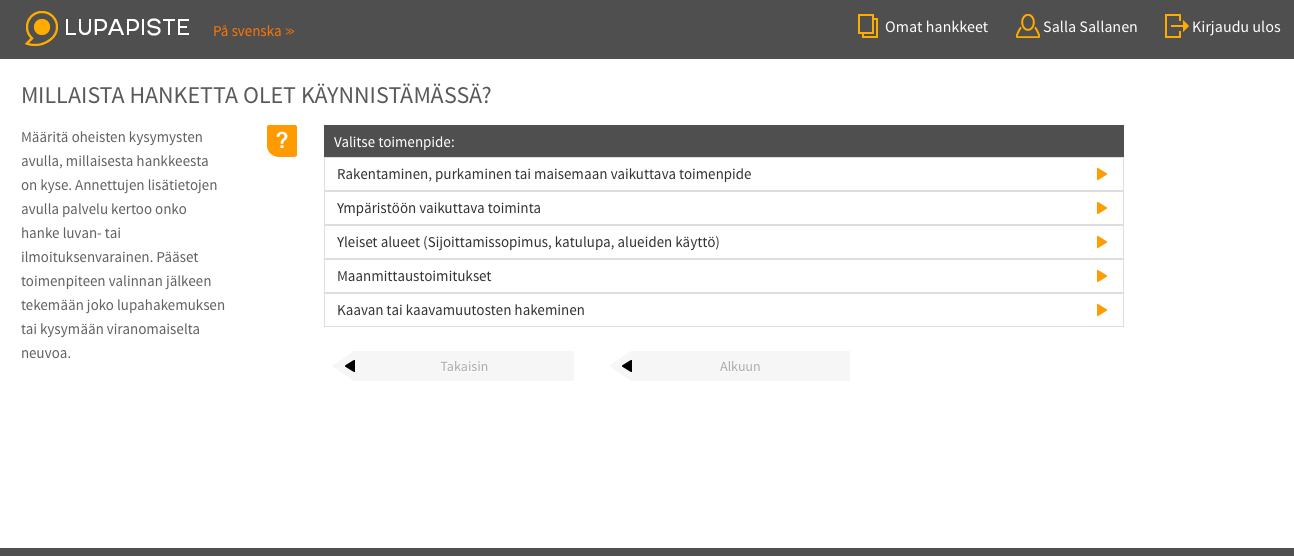The height and width of the screenshot is (556, 1294).
Task: Expand arrow on Kaavan tai kaavamuutosten row
Action: (x=1102, y=310)
